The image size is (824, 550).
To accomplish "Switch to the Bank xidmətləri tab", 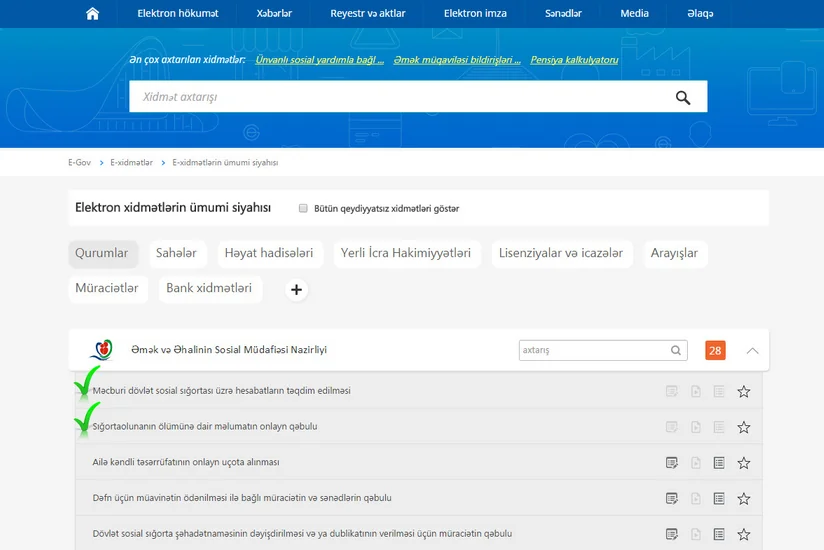I will click(210, 289).
